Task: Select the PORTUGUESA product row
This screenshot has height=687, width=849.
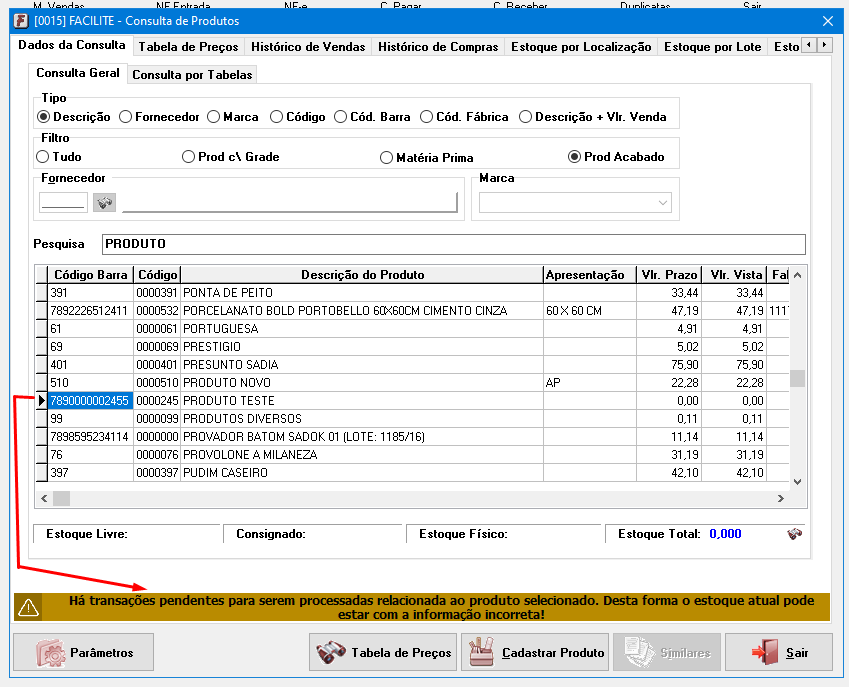Action: coord(412,329)
